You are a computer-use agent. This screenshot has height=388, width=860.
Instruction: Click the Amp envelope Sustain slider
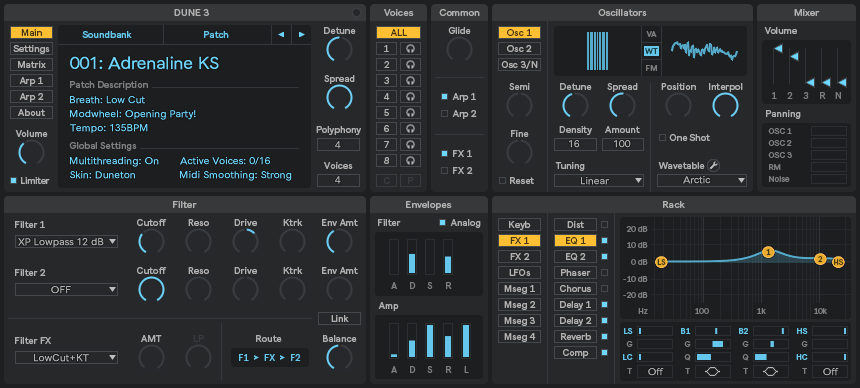[430, 341]
